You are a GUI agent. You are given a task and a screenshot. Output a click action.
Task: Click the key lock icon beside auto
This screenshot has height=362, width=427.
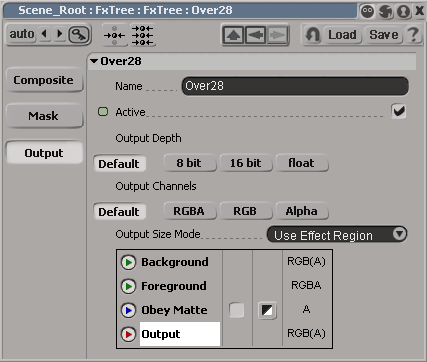click(x=79, y=35)
